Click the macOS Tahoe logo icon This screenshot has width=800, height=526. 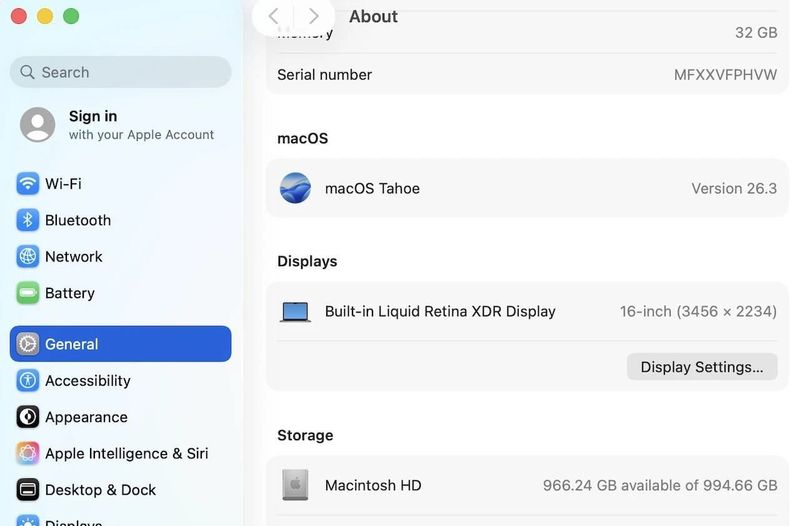pyautogui.click(x=295, y=188)
